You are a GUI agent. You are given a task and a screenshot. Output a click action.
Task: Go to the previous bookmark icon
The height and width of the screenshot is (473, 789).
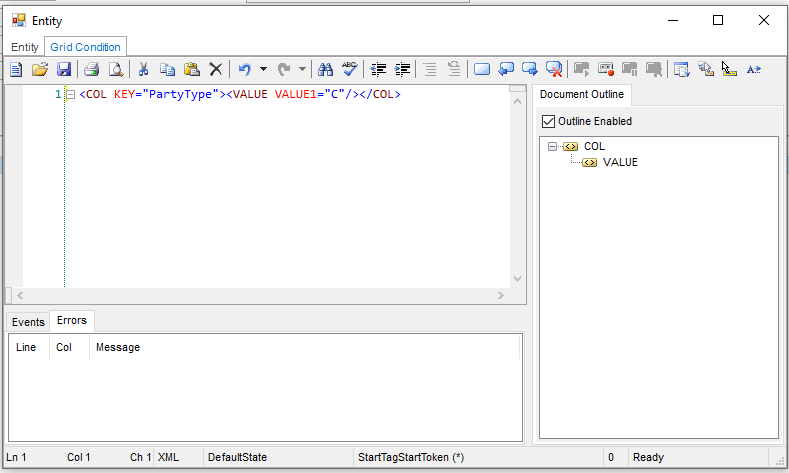506,69
